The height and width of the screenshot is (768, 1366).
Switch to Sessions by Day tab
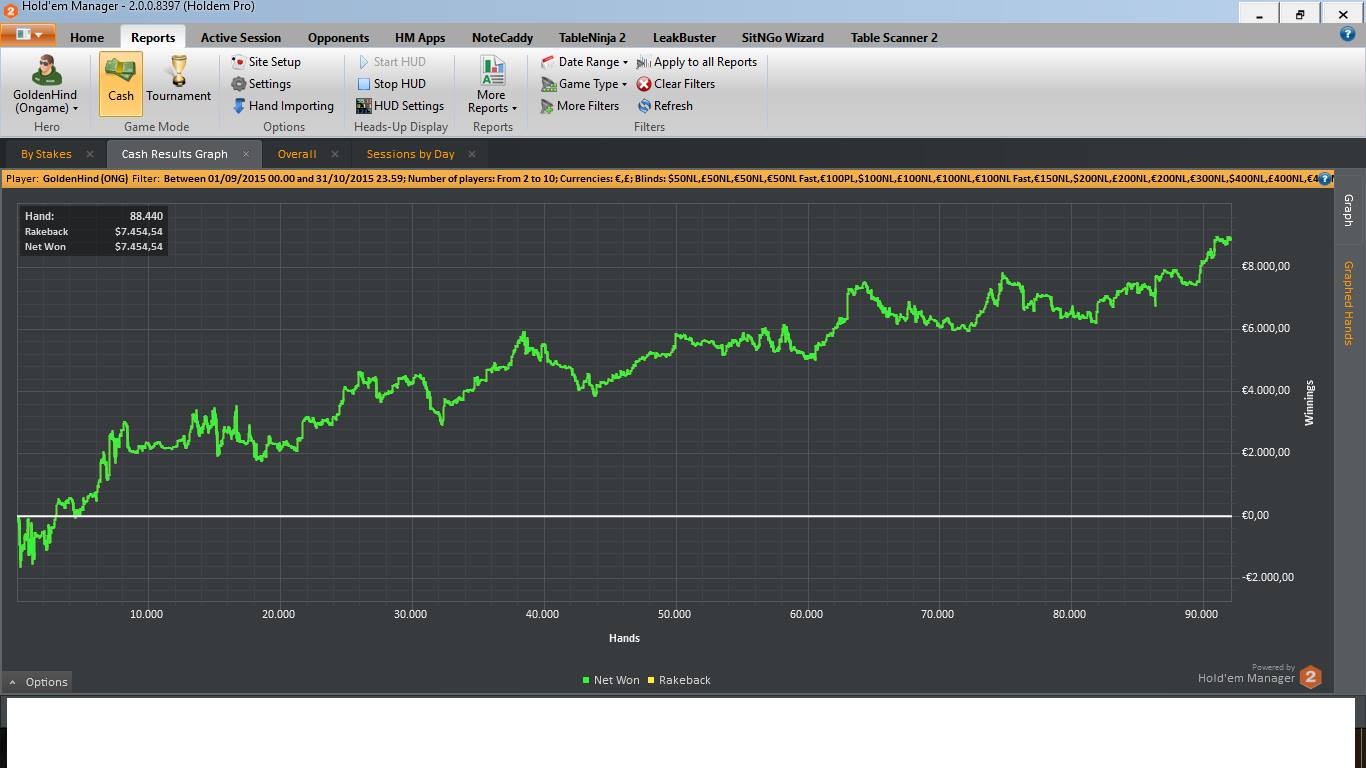pyautogui.click(x=410, y=154)
